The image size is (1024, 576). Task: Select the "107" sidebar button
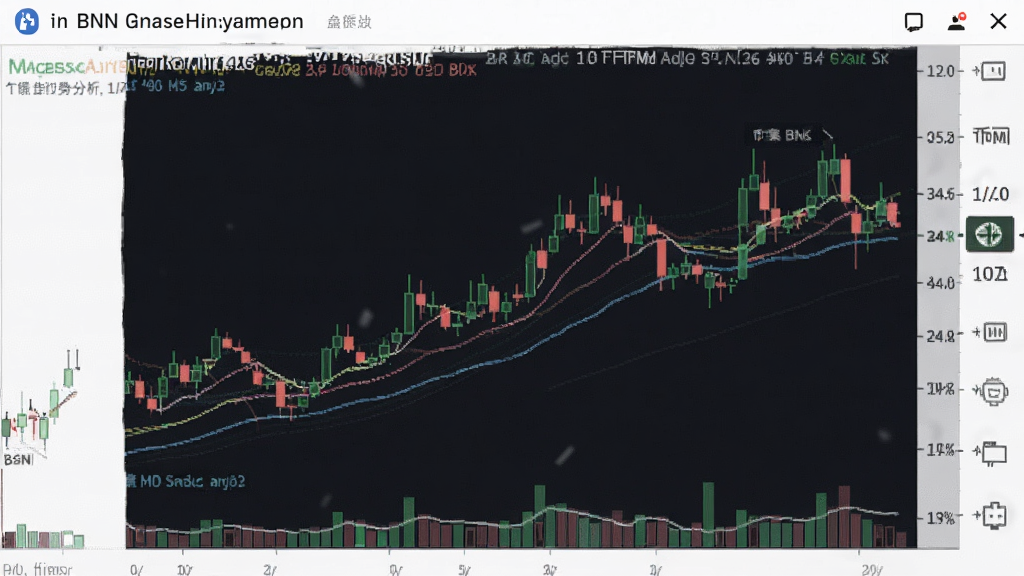[990, 274]
